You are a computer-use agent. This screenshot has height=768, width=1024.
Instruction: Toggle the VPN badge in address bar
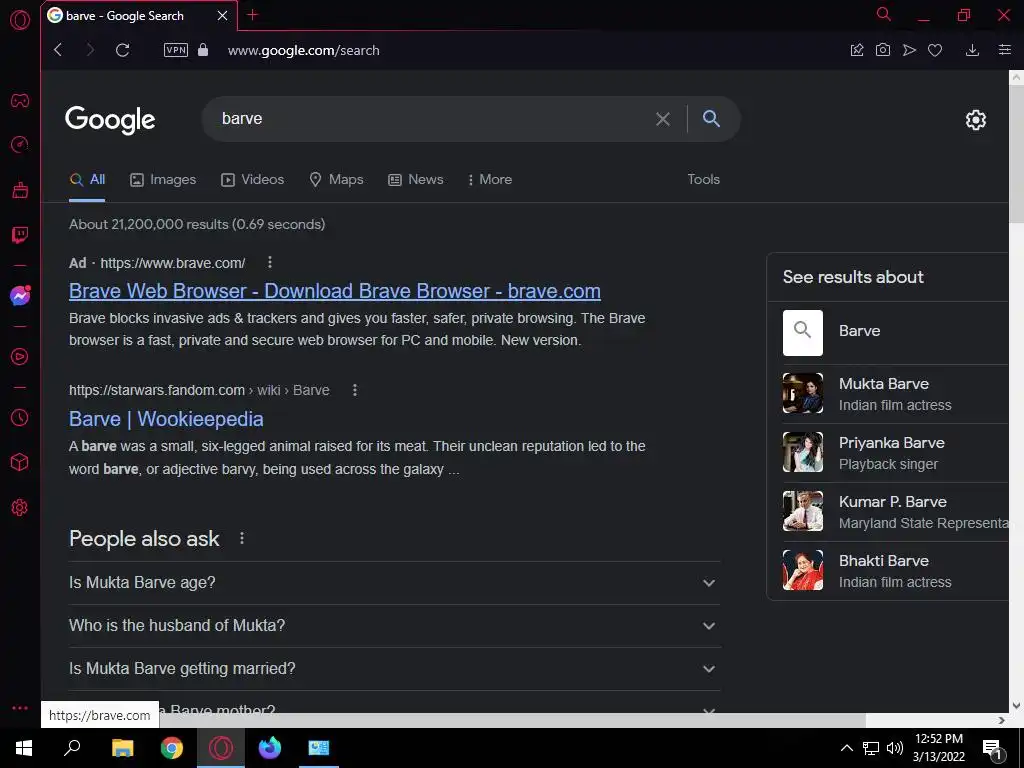click(x=176, y=50)
